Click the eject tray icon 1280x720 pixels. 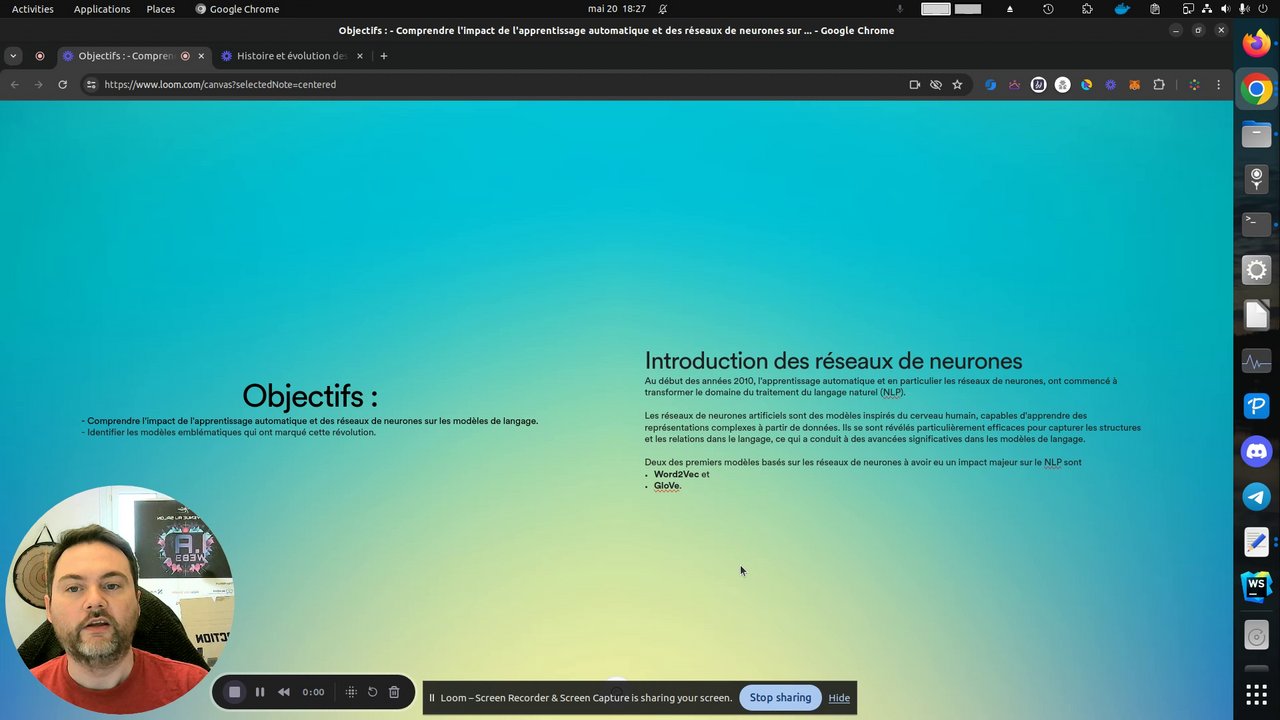pos(1010,9)
